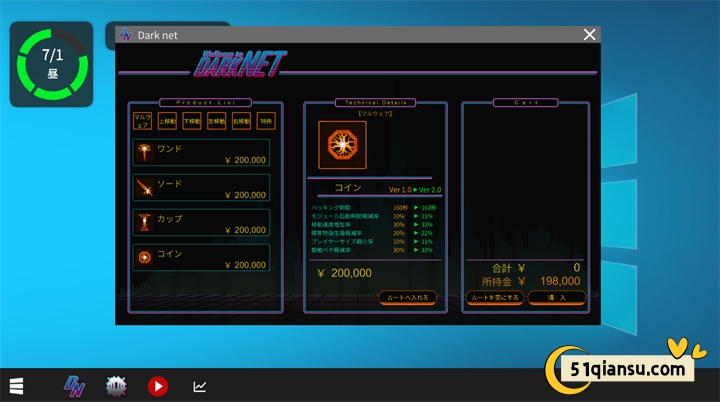Switch to the 上移動 category tab
Image resolution: width=720 pixels, height=402 pixels.
coord(167,121)
